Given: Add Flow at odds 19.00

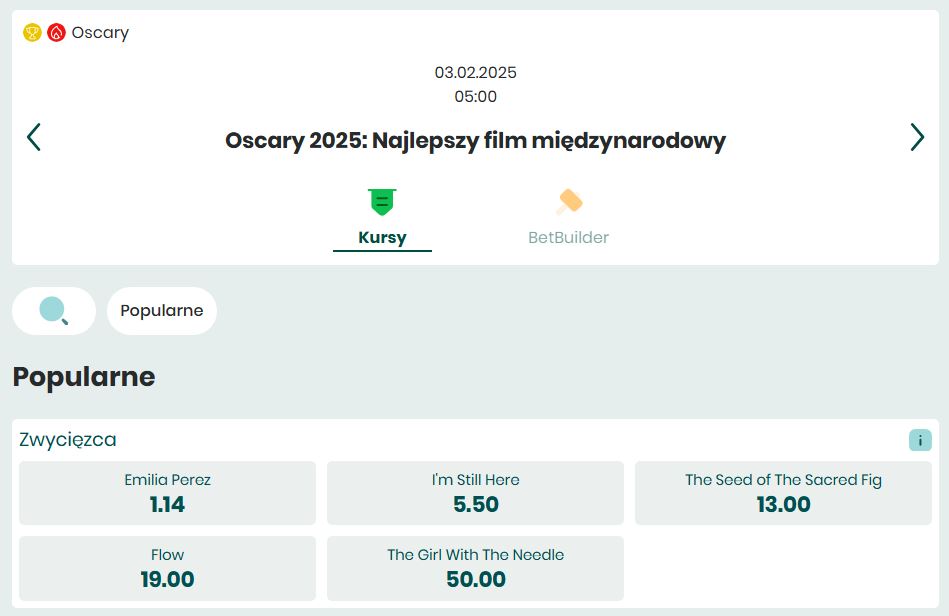Looking at the screenshot, I should (x=167, y=568).
